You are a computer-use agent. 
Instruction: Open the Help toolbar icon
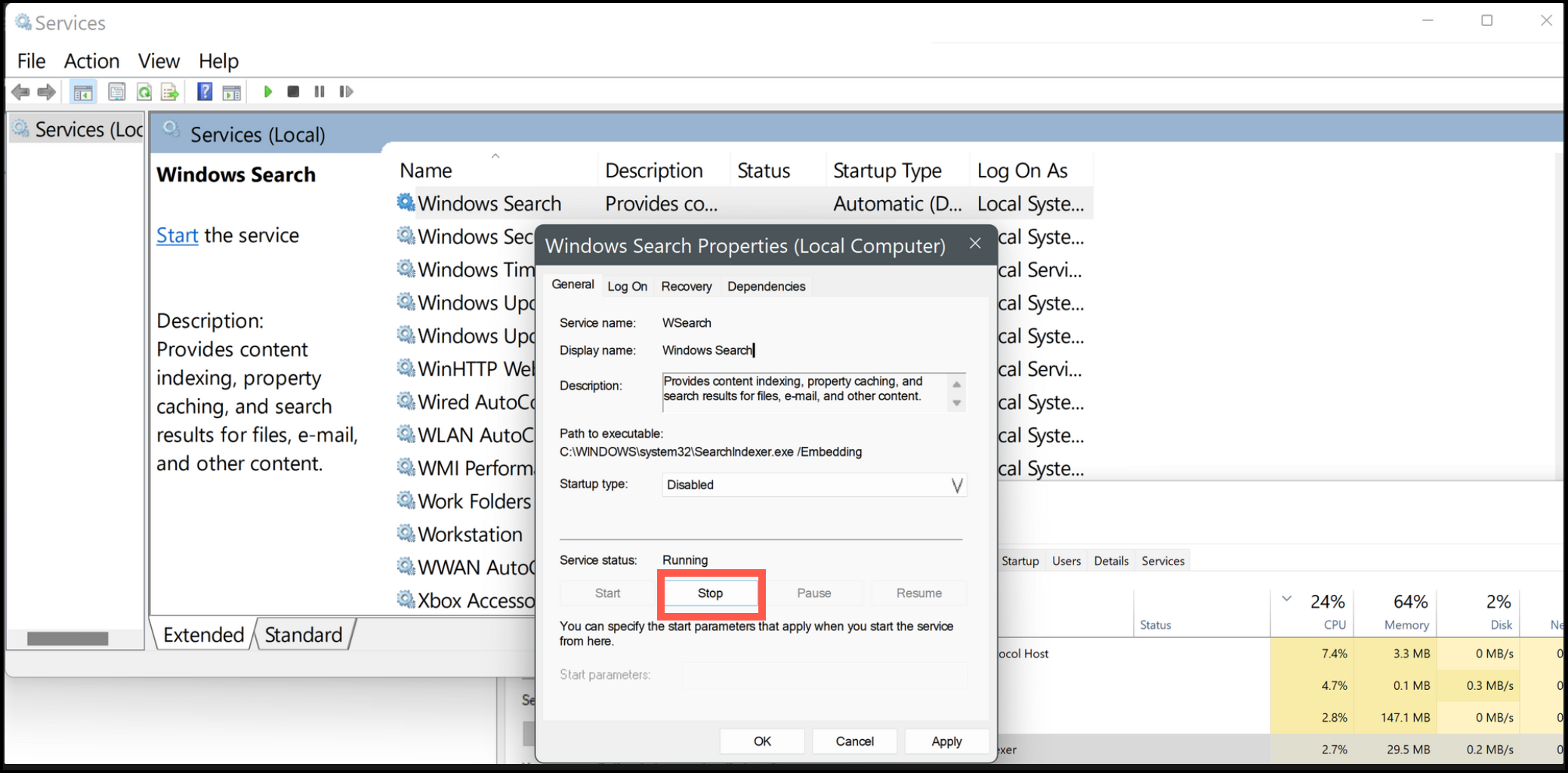pos(204,92)
